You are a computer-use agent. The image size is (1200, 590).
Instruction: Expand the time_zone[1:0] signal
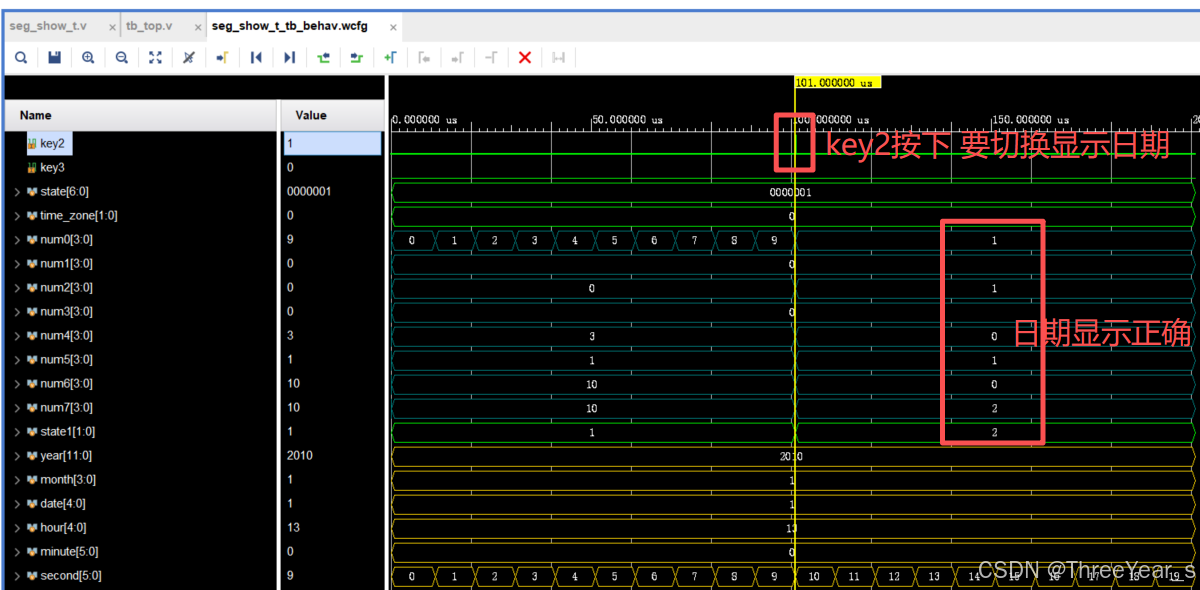[x=17, y=215]
